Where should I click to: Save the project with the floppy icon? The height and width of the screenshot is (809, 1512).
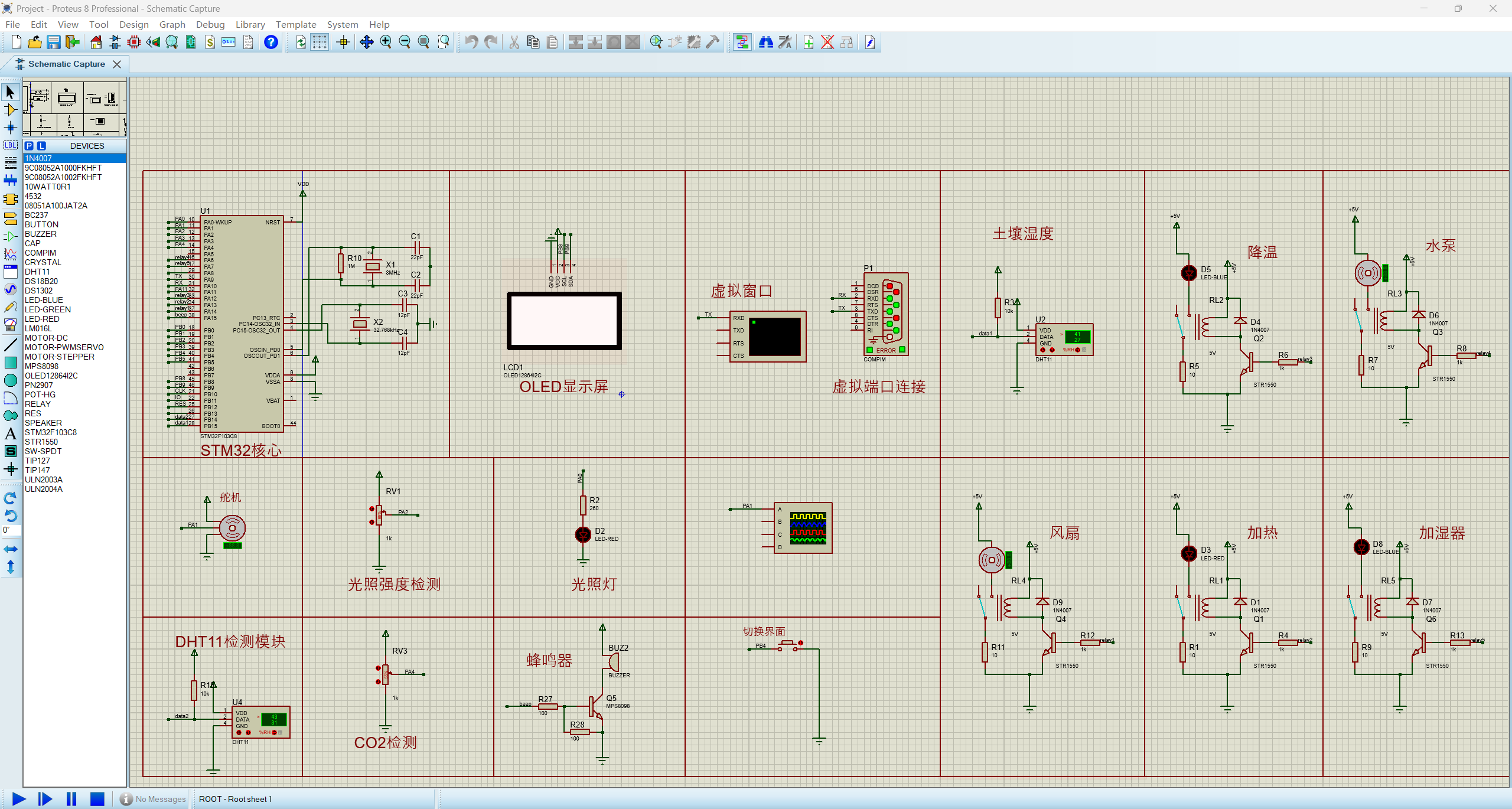click(54, 42)
